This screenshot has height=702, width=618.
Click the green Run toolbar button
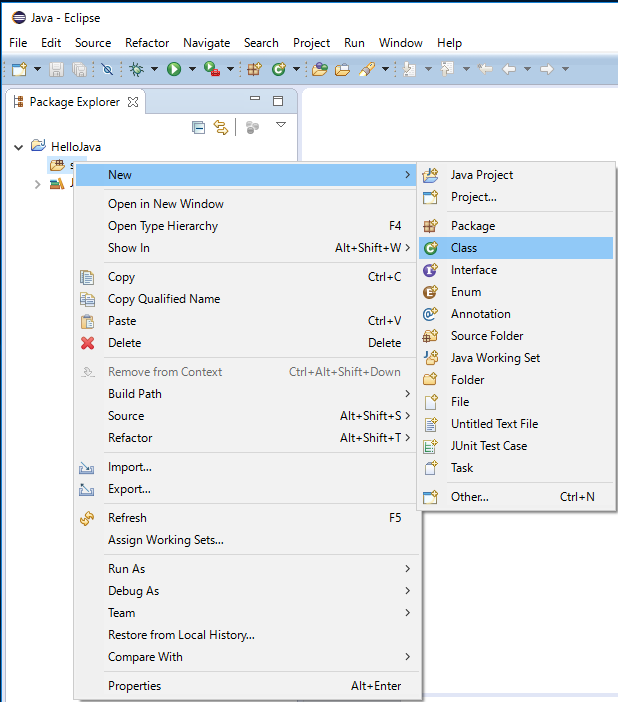tap(174, 69)
